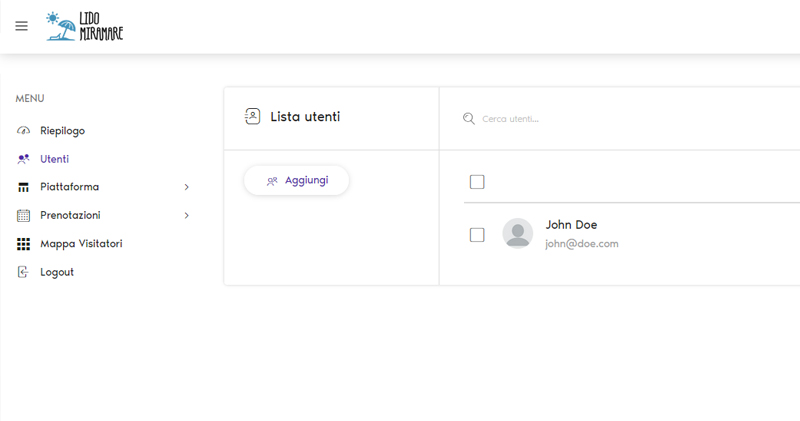Click the Mappa Visitatori grid icon

click(24, 244)
